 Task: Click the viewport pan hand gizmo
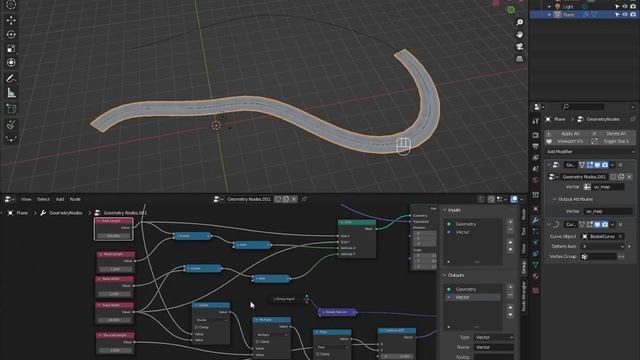pos(519,34)
